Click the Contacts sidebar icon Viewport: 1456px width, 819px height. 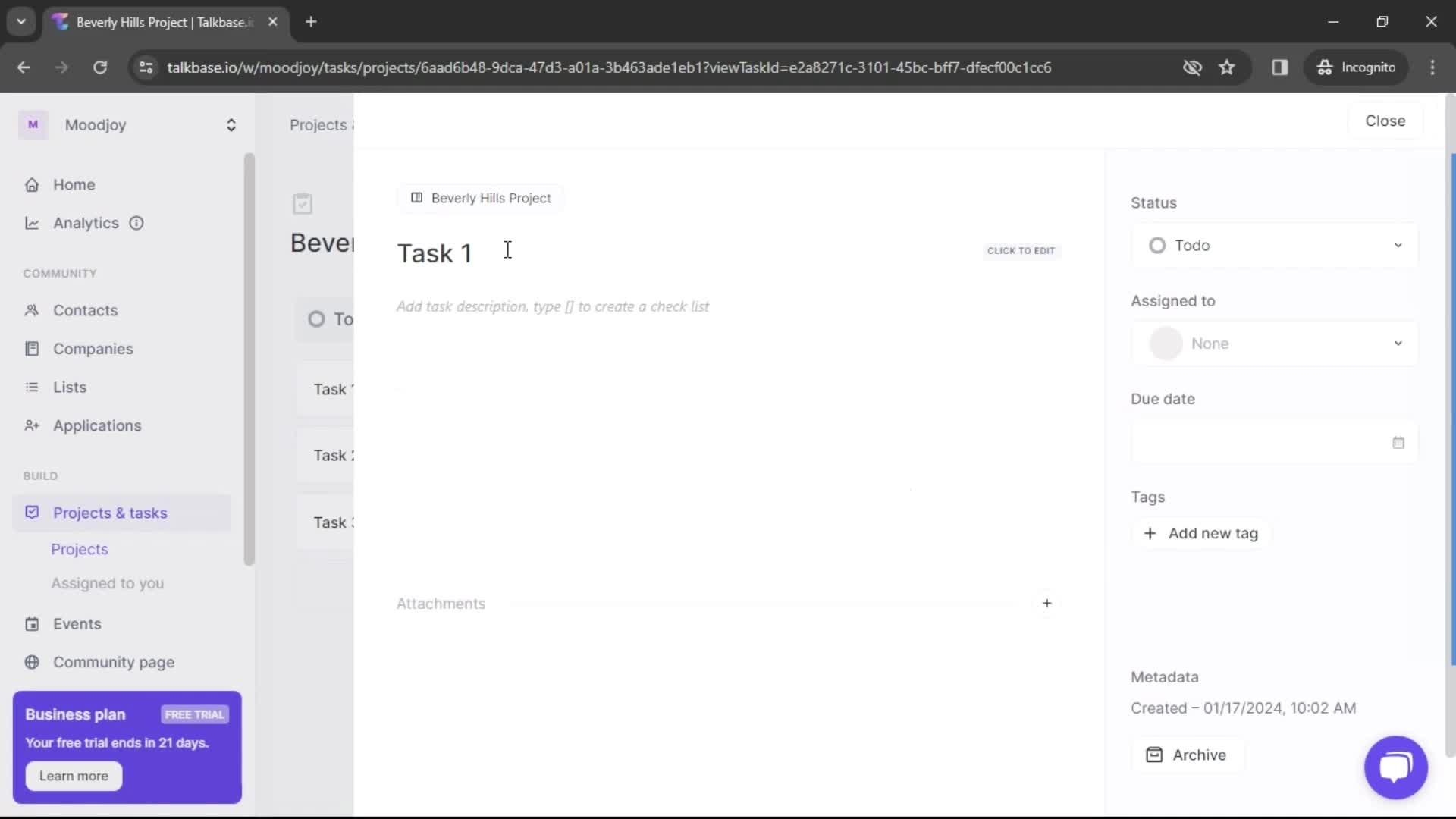pyautogui.click(x=32, y=310)
